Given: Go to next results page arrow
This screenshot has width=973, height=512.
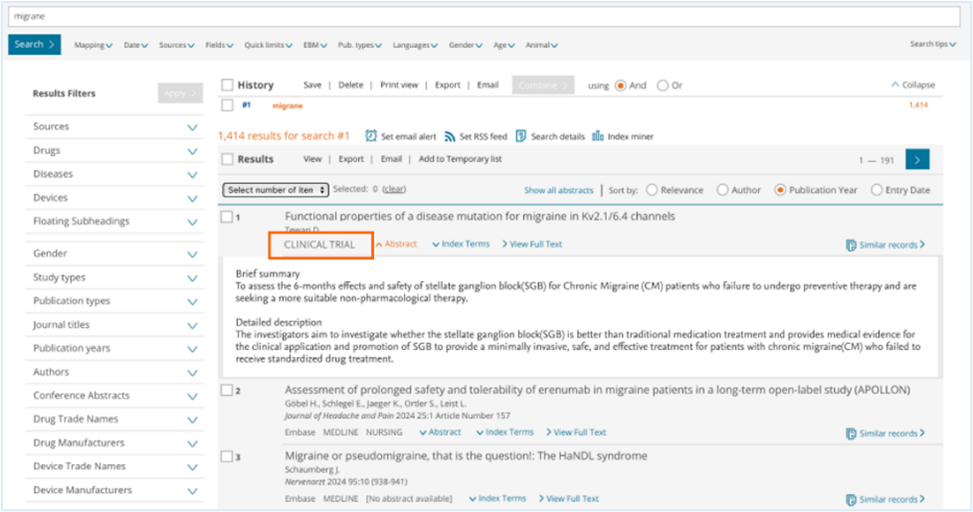Looking at the screenshot, I should [x=917, y=159].
